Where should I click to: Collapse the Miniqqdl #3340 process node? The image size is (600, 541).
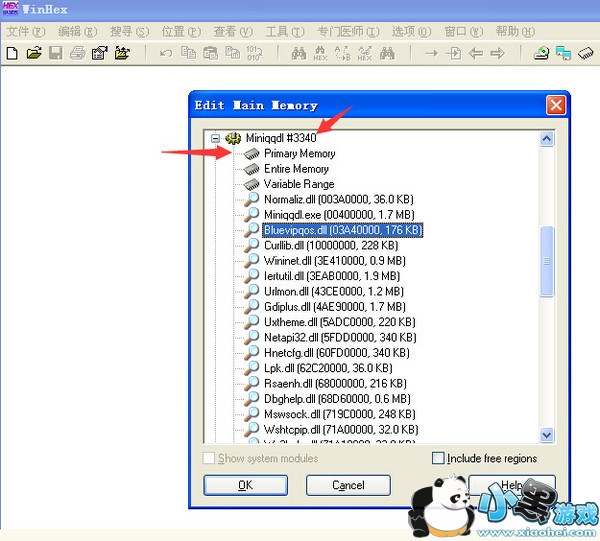pos(215,138)
